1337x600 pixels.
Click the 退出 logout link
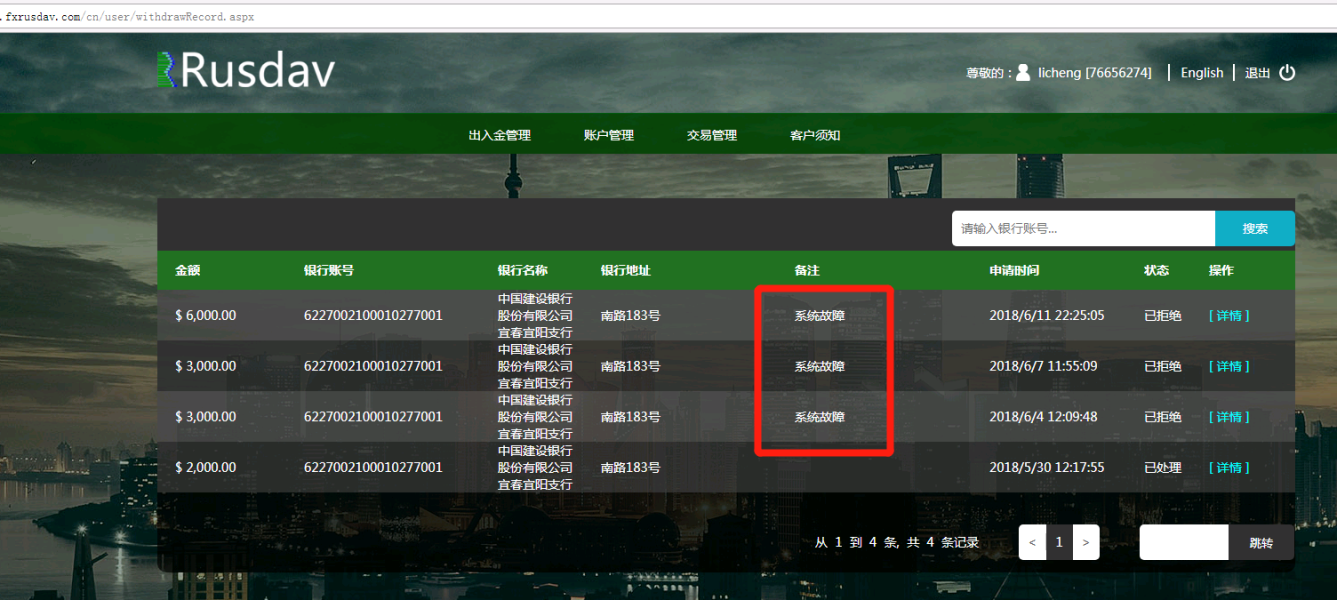(x=1257, y=73)
